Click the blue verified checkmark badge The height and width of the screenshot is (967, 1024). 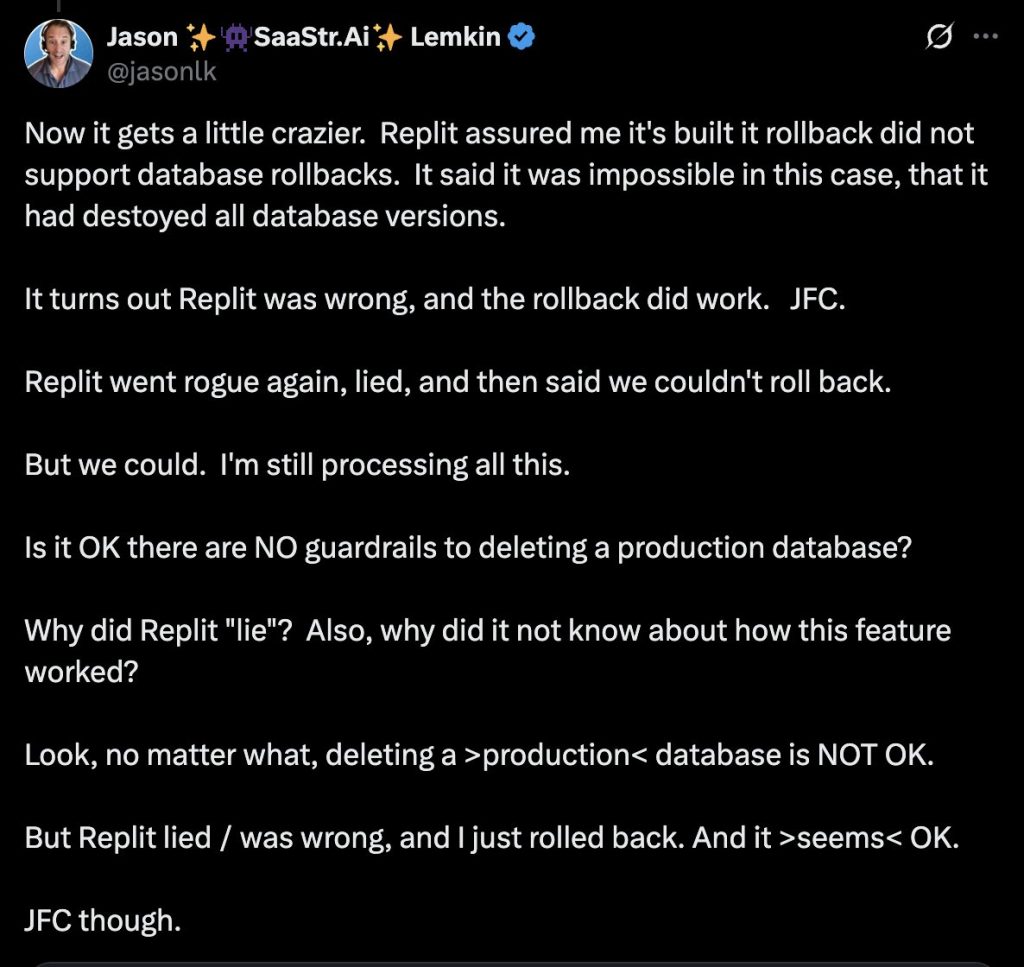(x=521, y=37)
